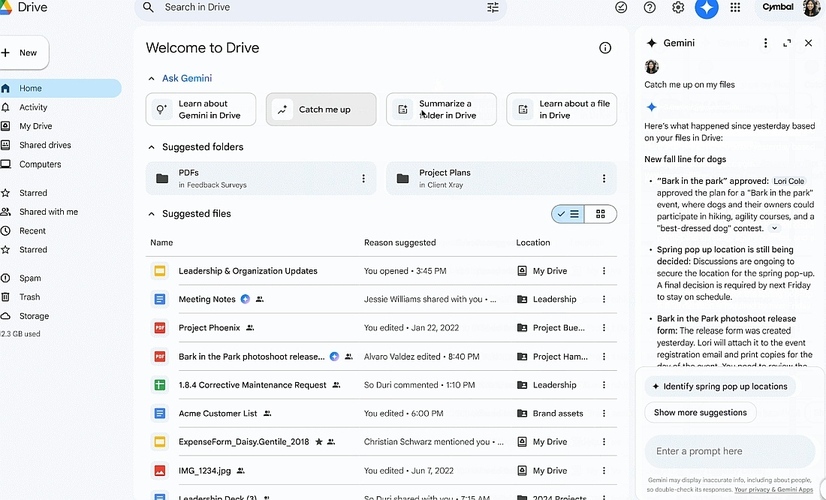Go to Home in sidebar
The width and height of the screenshot is (826, 500).
click(x=60, y=89)
